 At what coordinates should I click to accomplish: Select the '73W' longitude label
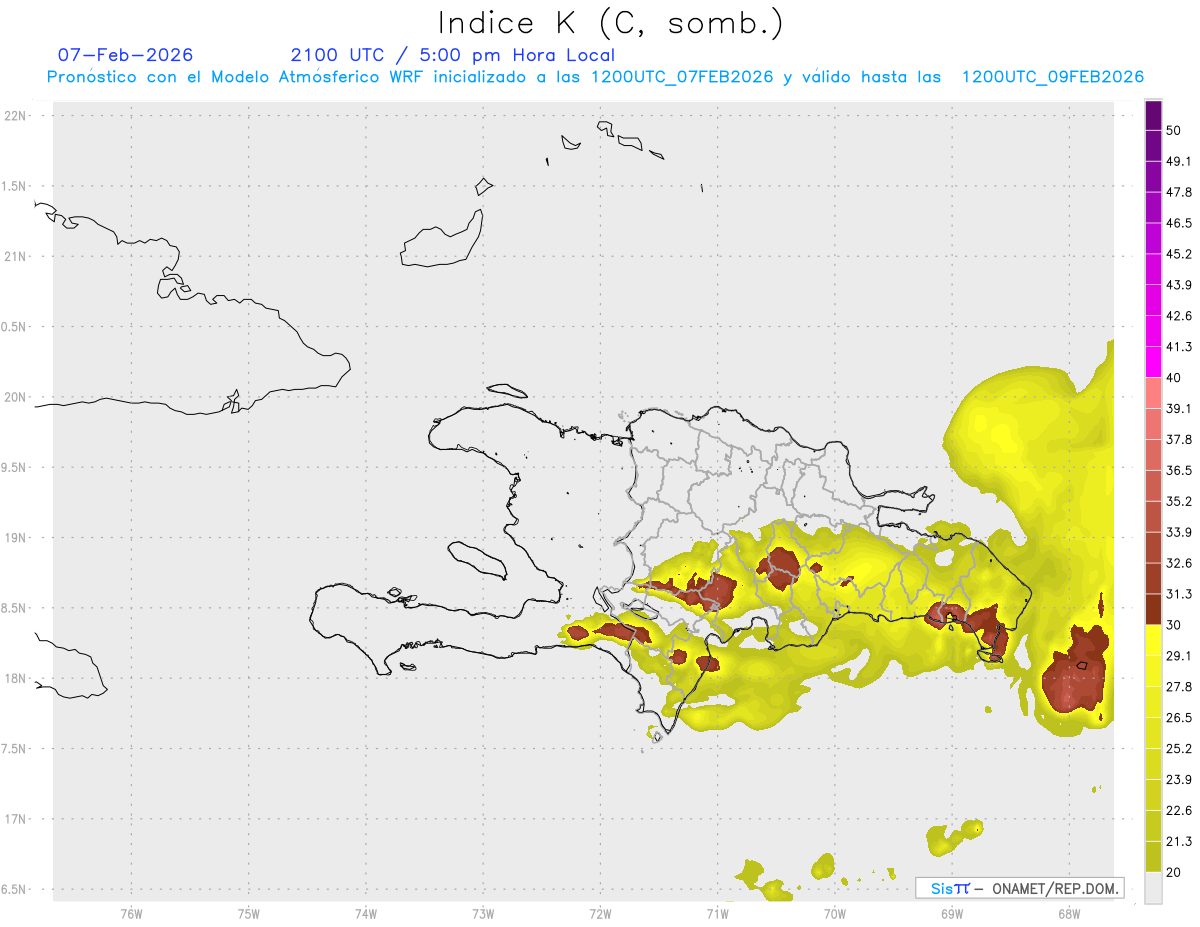pos(483,913)
